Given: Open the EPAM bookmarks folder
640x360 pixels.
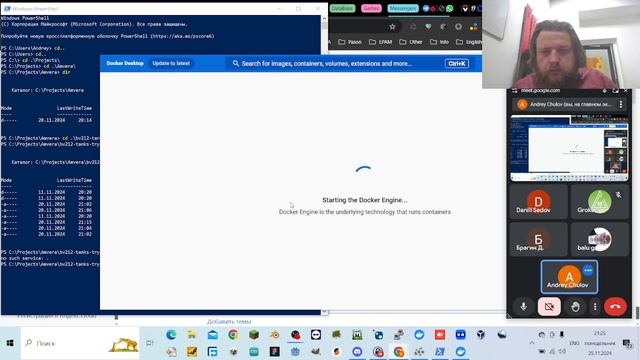Looking at the screenshot, I should pyautogui.click(x=380, y=42).
